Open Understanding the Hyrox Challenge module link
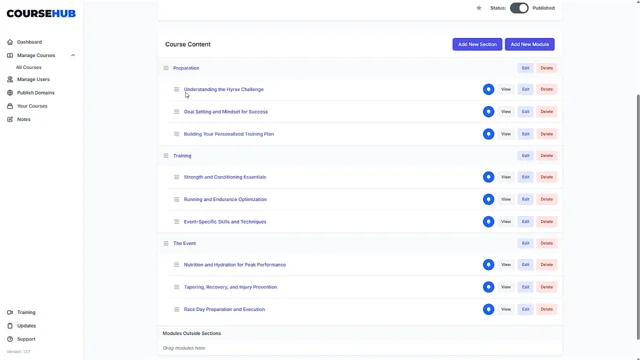640x360 pixels. click(224, 89)
